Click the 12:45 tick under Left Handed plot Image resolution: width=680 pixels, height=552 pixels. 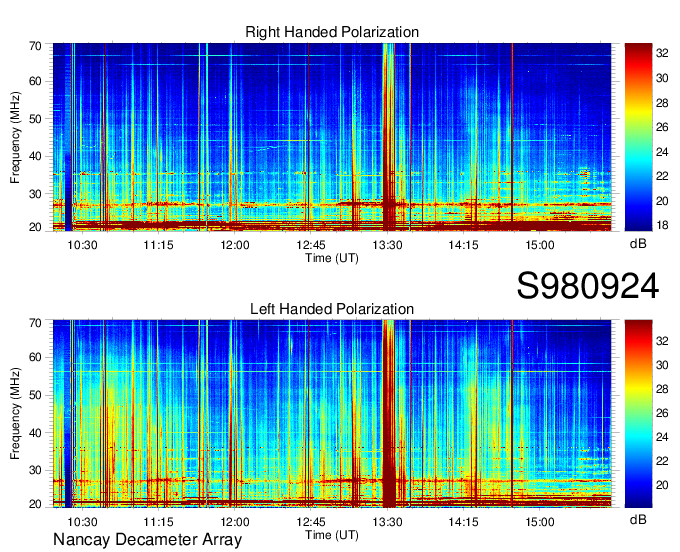point(311,522)
